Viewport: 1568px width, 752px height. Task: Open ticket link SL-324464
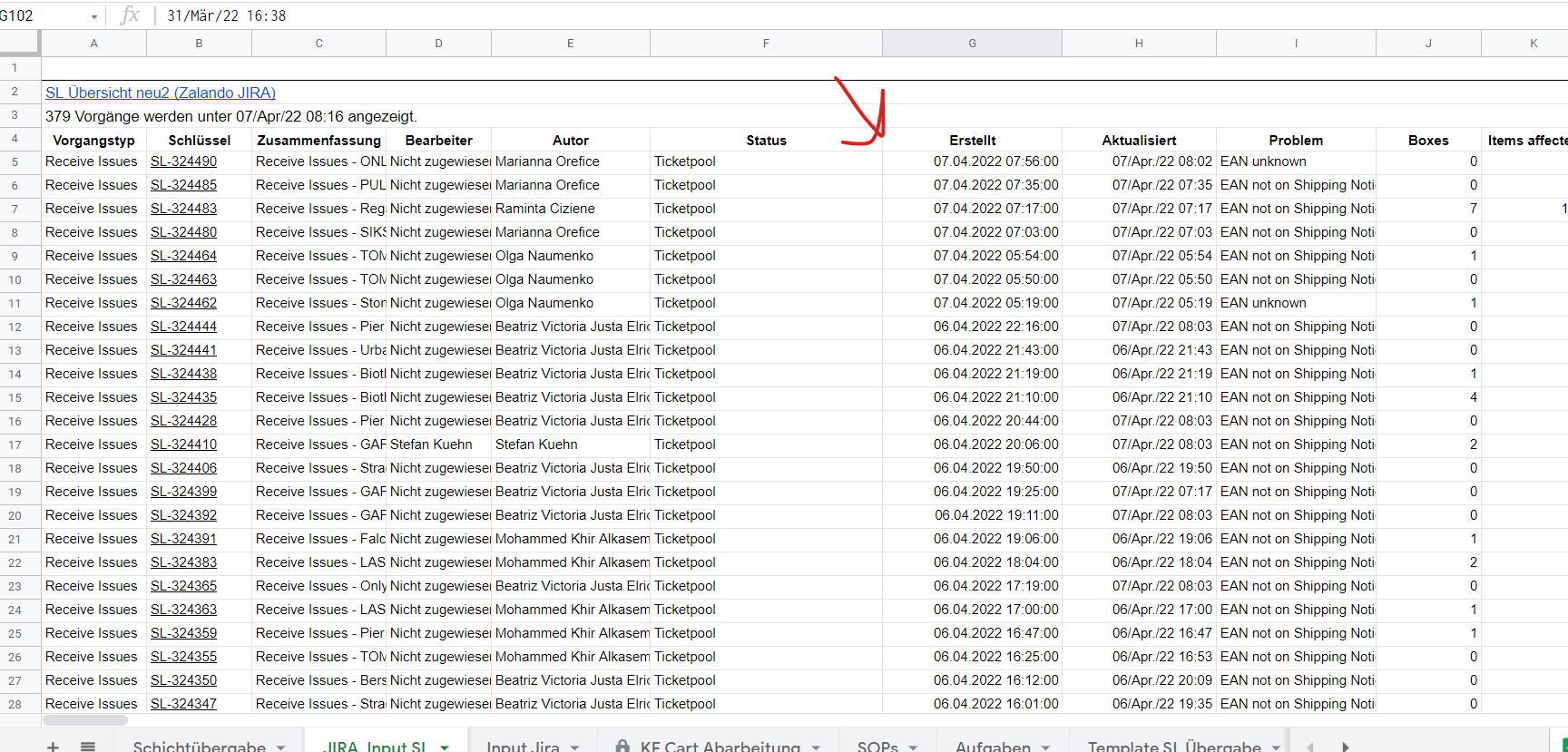click(x=183, y=256)
